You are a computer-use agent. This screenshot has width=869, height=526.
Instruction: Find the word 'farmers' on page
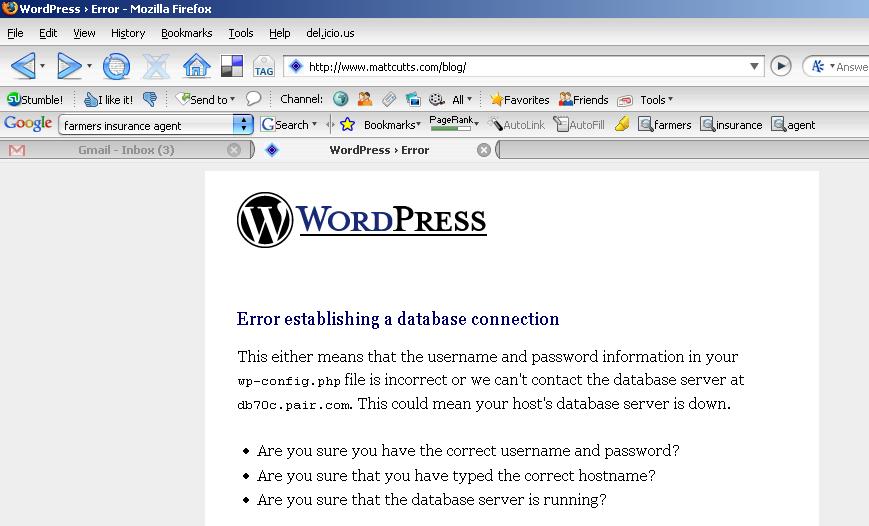[x=665, y=125]
